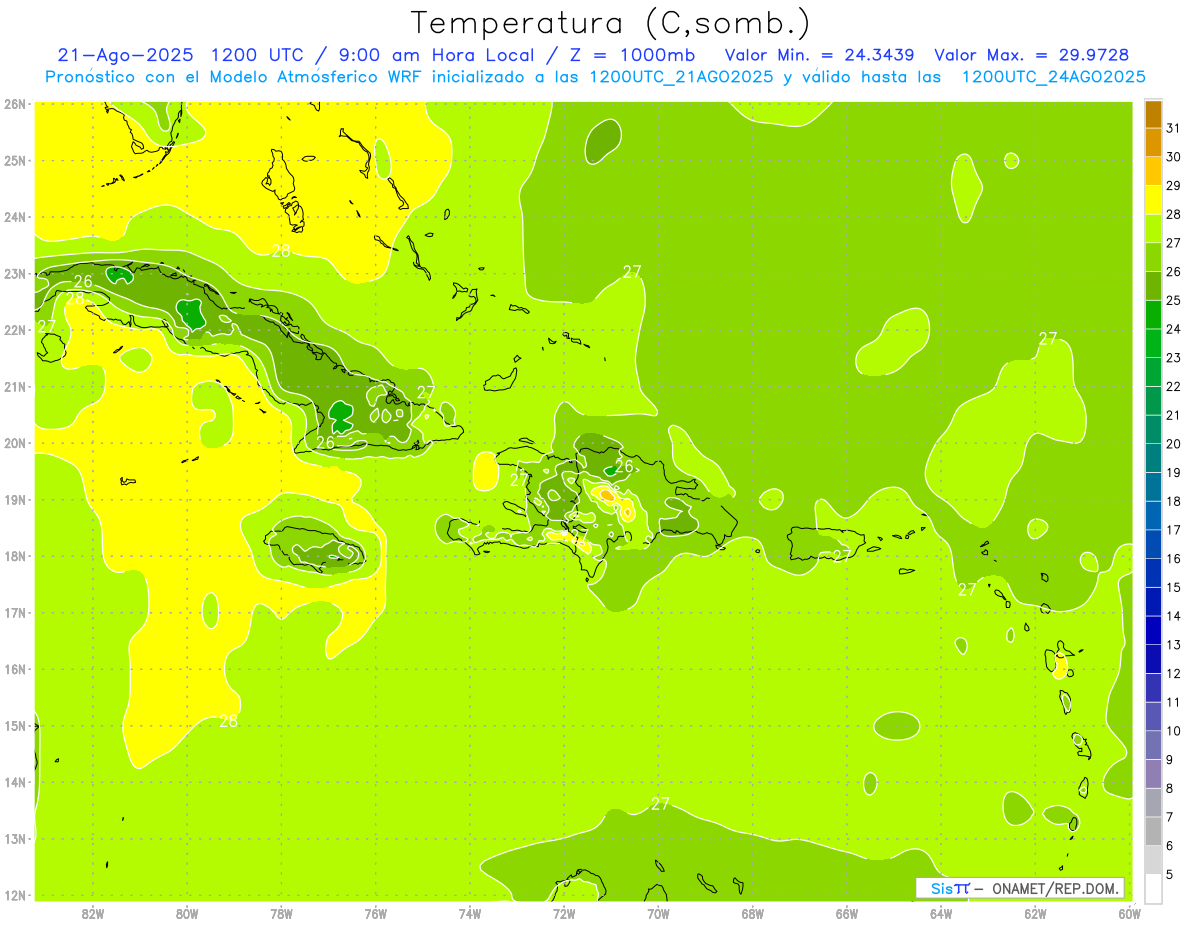
Task: Click the title "Temperatura (C,somb.)"
Action: point(610,23)
